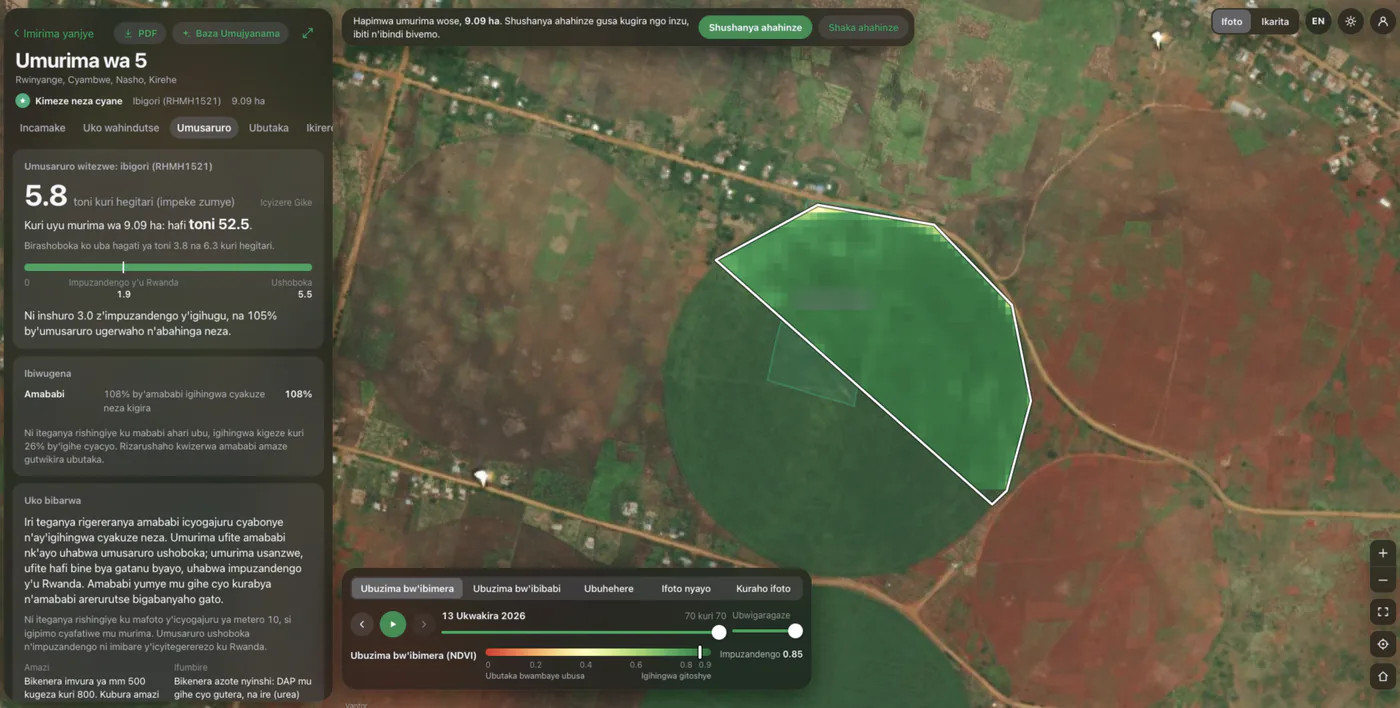The height and width of the screenshot is (708, 1400).
Task: Zoom out the map with minus
Action: click(1383, 580)
